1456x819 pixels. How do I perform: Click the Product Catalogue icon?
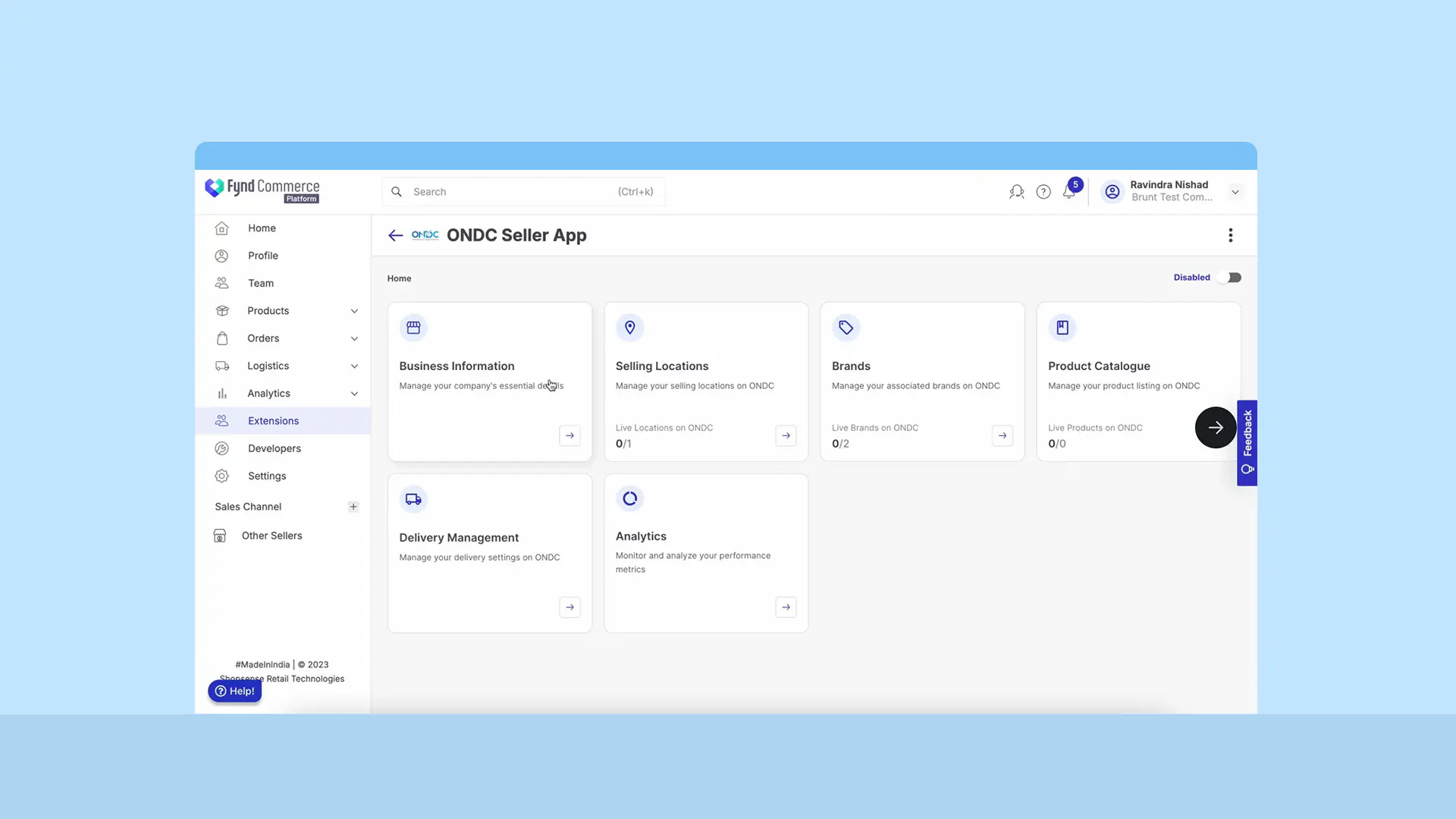coord(1062,328)
